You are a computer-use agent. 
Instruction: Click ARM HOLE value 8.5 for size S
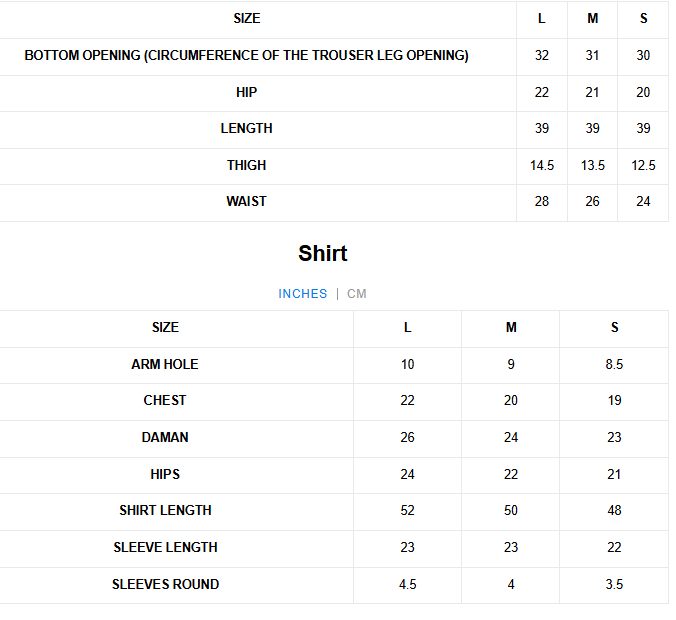pyautogui.click(x=614, y=365)
